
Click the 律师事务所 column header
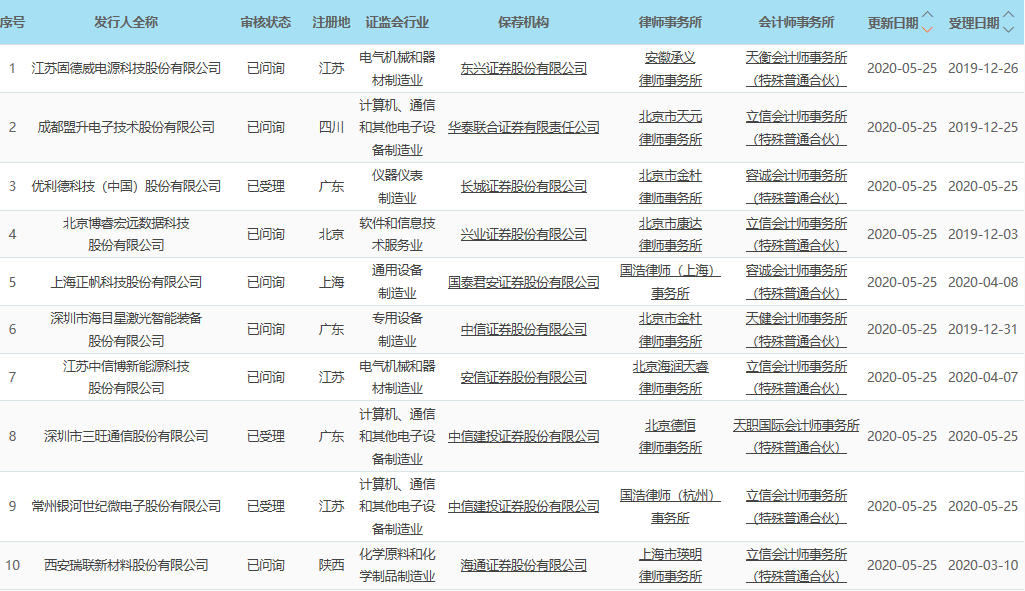(x=670, y=22)
